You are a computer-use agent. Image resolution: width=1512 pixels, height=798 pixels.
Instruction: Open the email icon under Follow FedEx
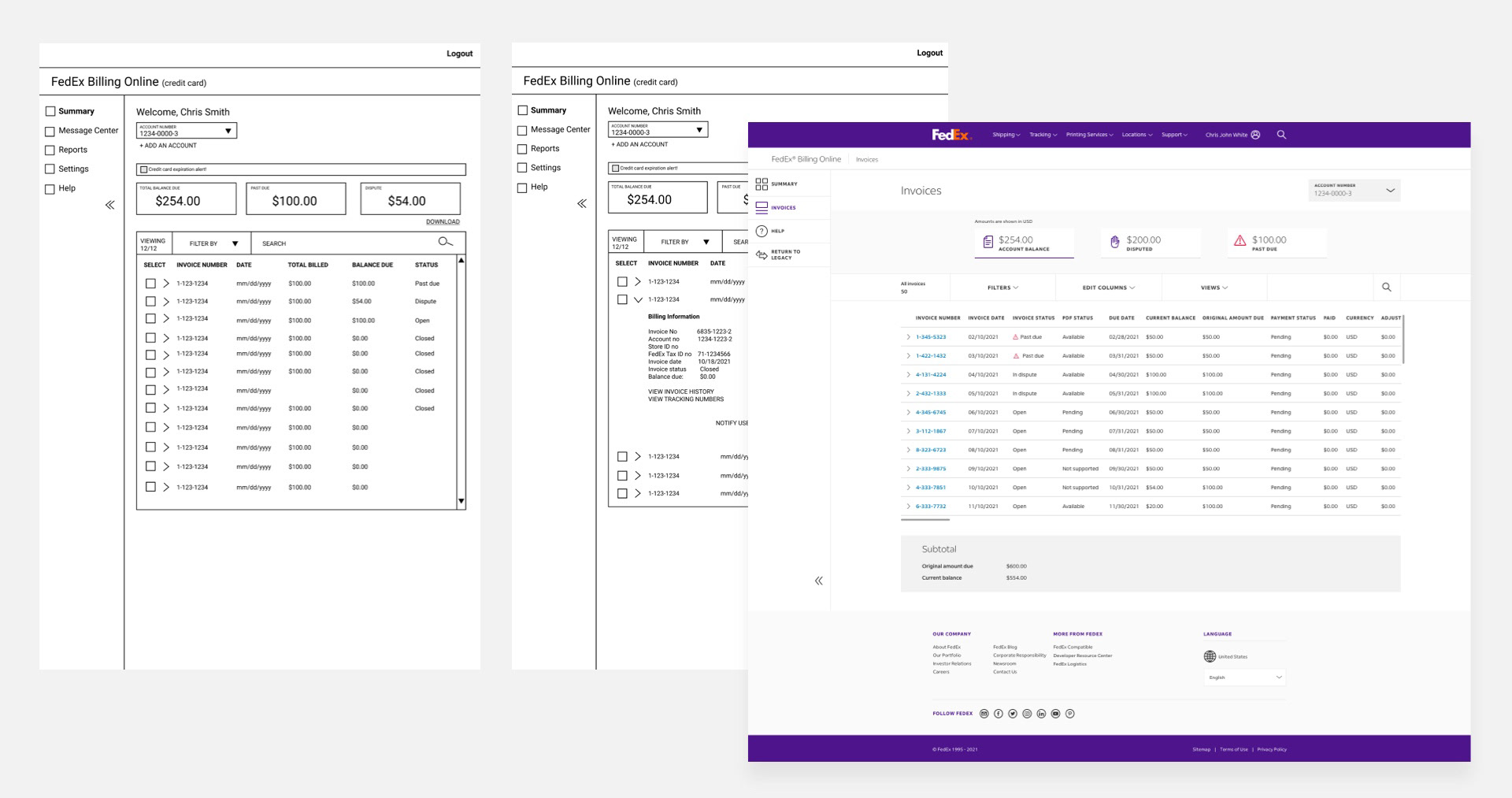pos(984,714)
